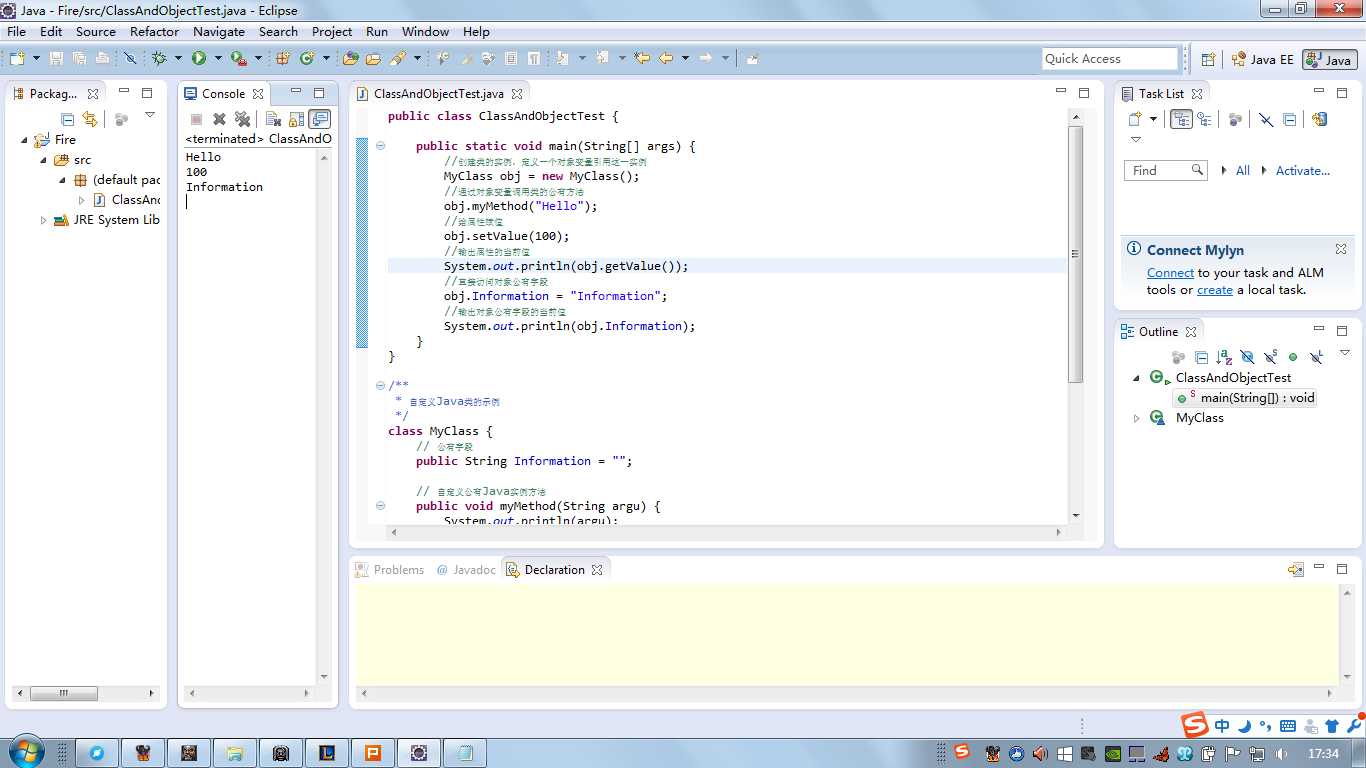This screenshot has width=1366, height=768.
Task: Open the Refactor menu
Action: click(x=154, y=31)
